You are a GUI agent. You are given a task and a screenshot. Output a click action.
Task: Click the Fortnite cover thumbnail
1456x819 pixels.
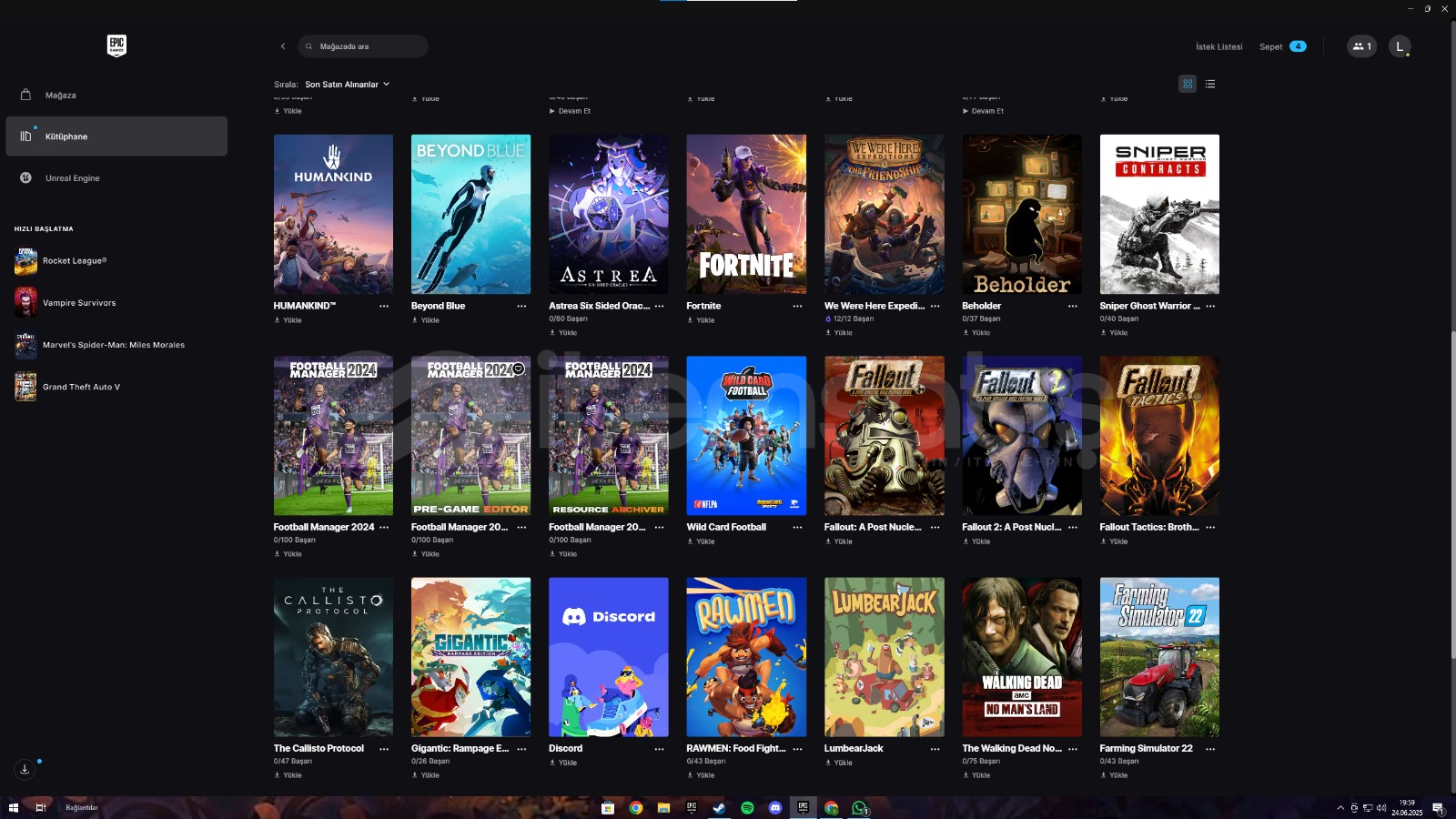click(x=746, y=214)
